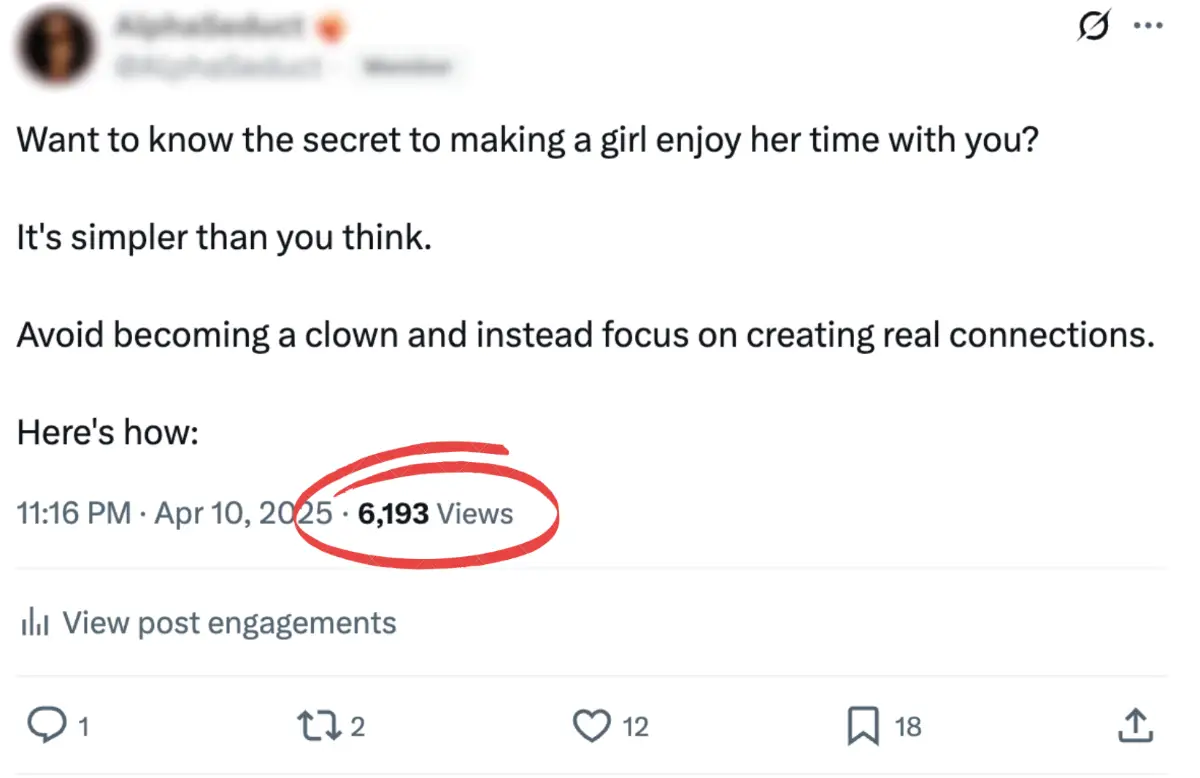This screenshot has height=778, width=1200.
Task: Click the like count number 12
Action: coord(636,726)
